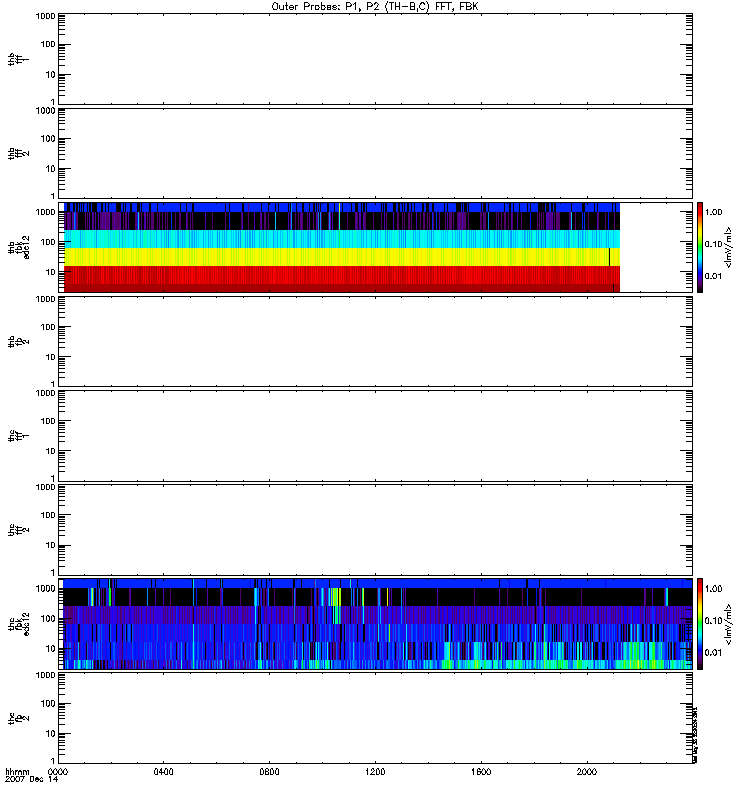Click the '0.01' label on the thb colorbar
The width and height of the screenshot is (750, 800).
pyautogui.click(x=714, y=276)
